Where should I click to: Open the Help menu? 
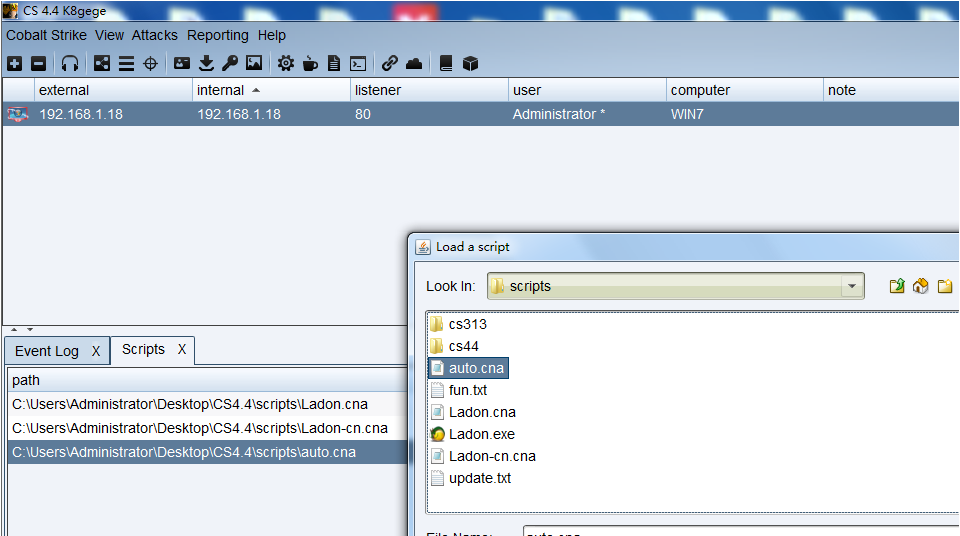pyautogui.click(x=272, y=36)
